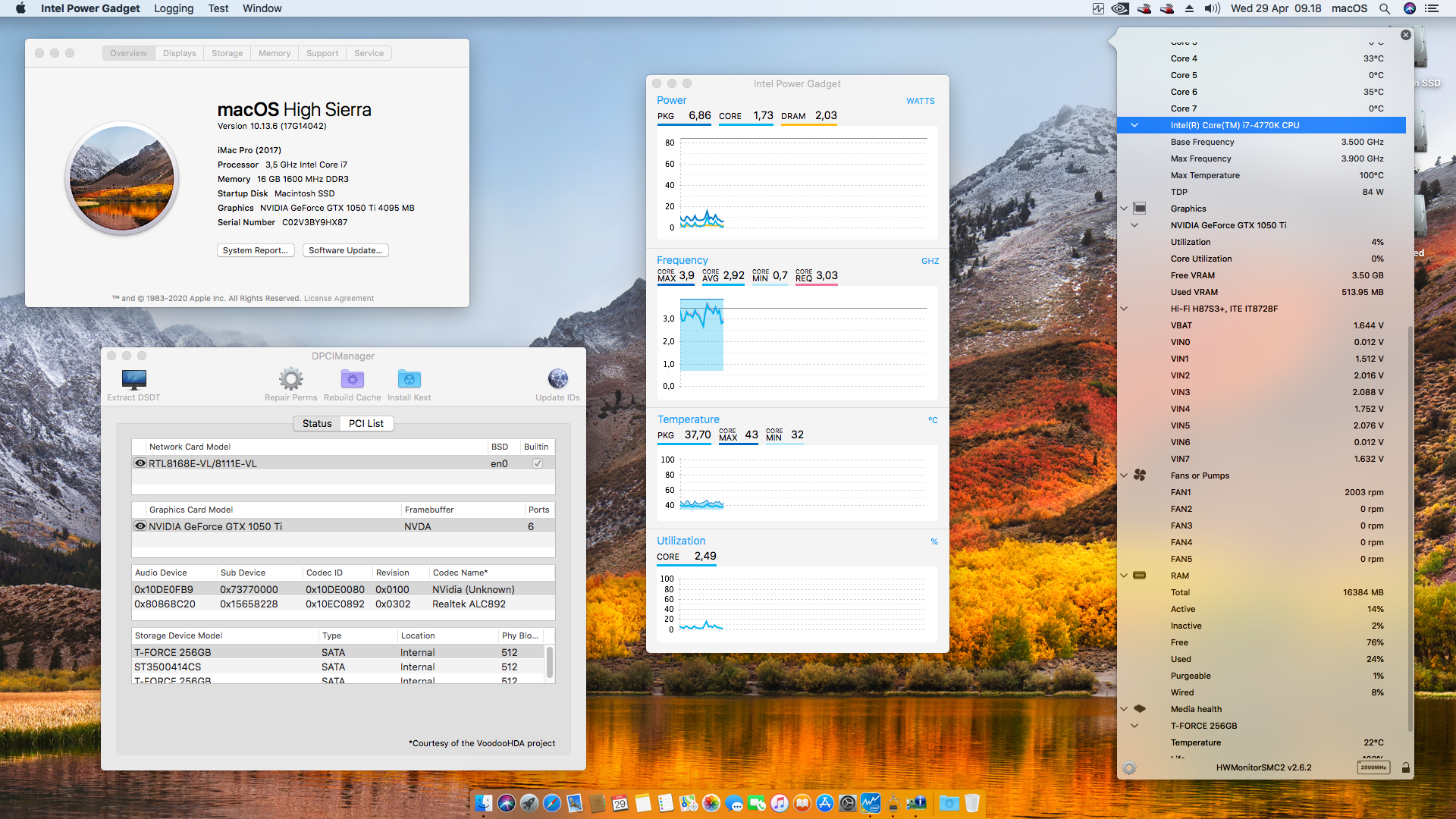The image size is (1456, 819).
Task: Close the HWMonitorSMC2 popover
Action: 1406,35
